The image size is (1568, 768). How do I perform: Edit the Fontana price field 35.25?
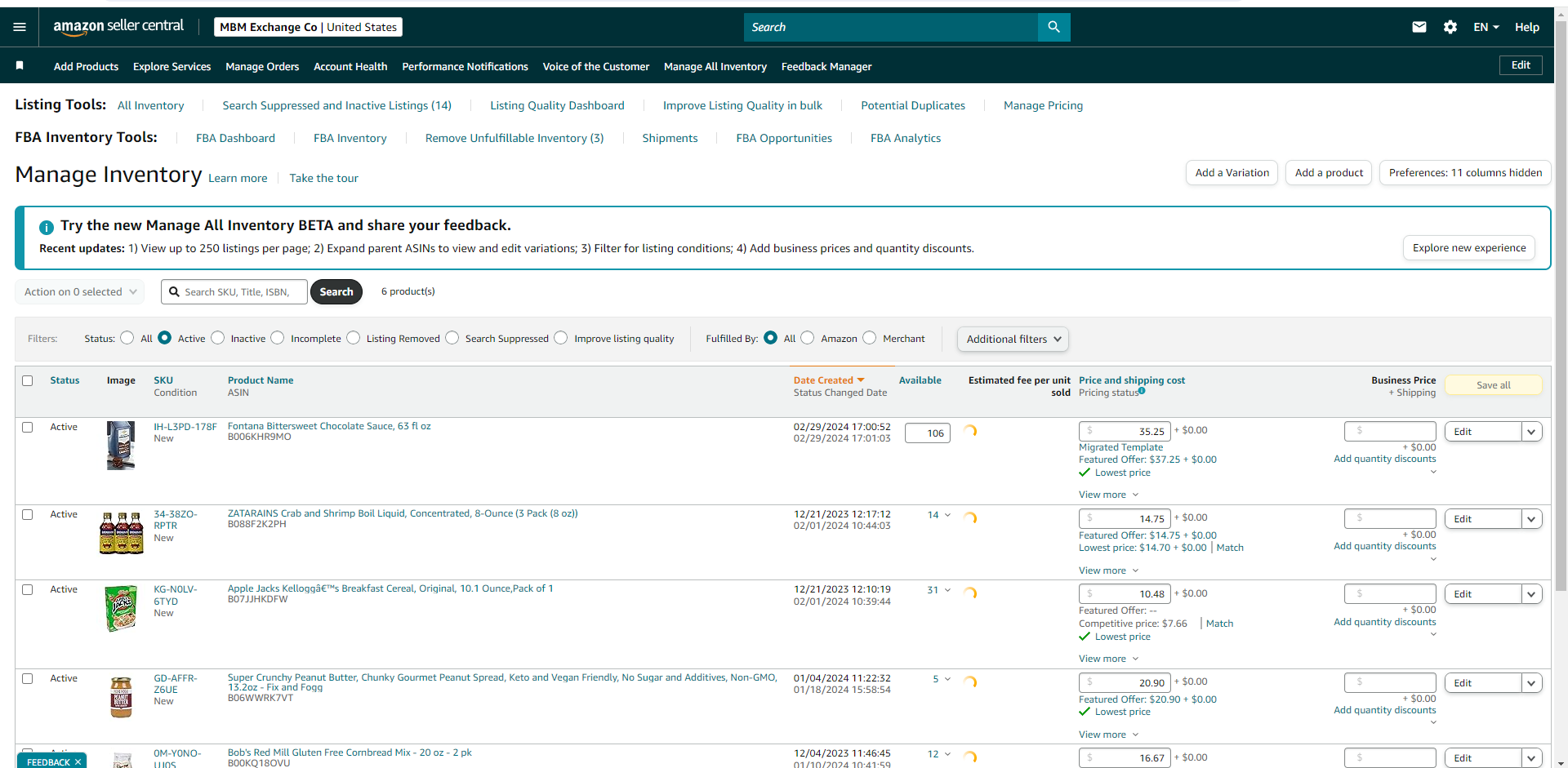pyautogui.click(x=1125, y=431)
